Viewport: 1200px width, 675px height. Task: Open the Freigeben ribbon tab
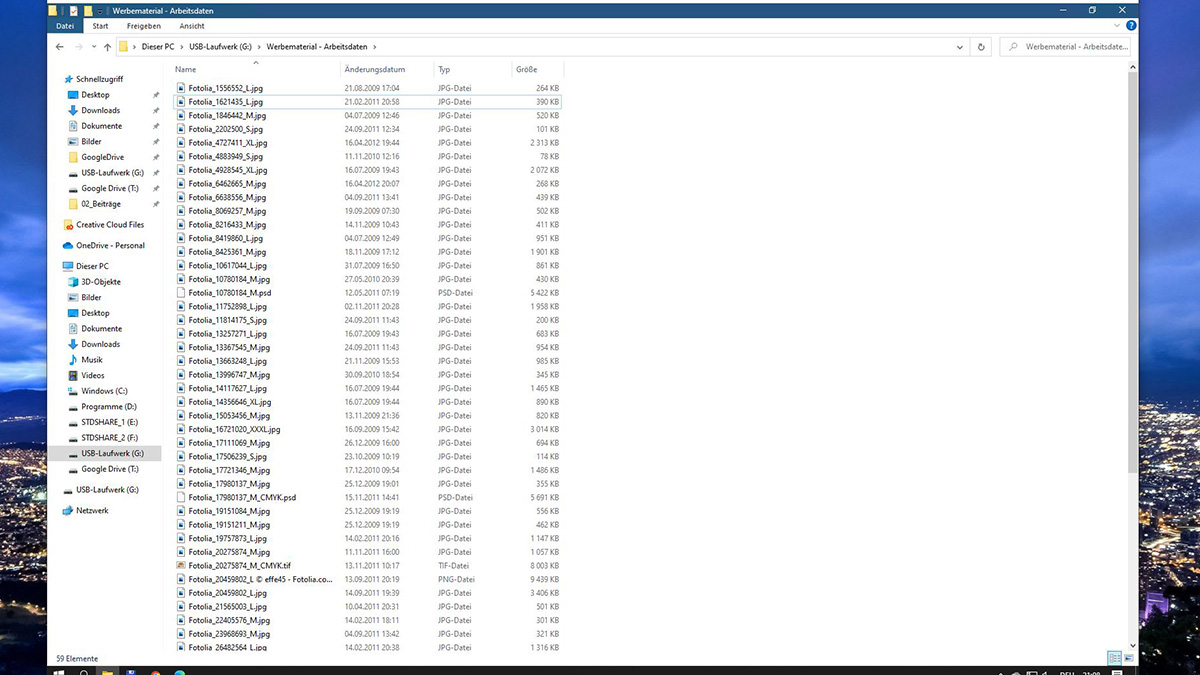click(x=144, y=26)
